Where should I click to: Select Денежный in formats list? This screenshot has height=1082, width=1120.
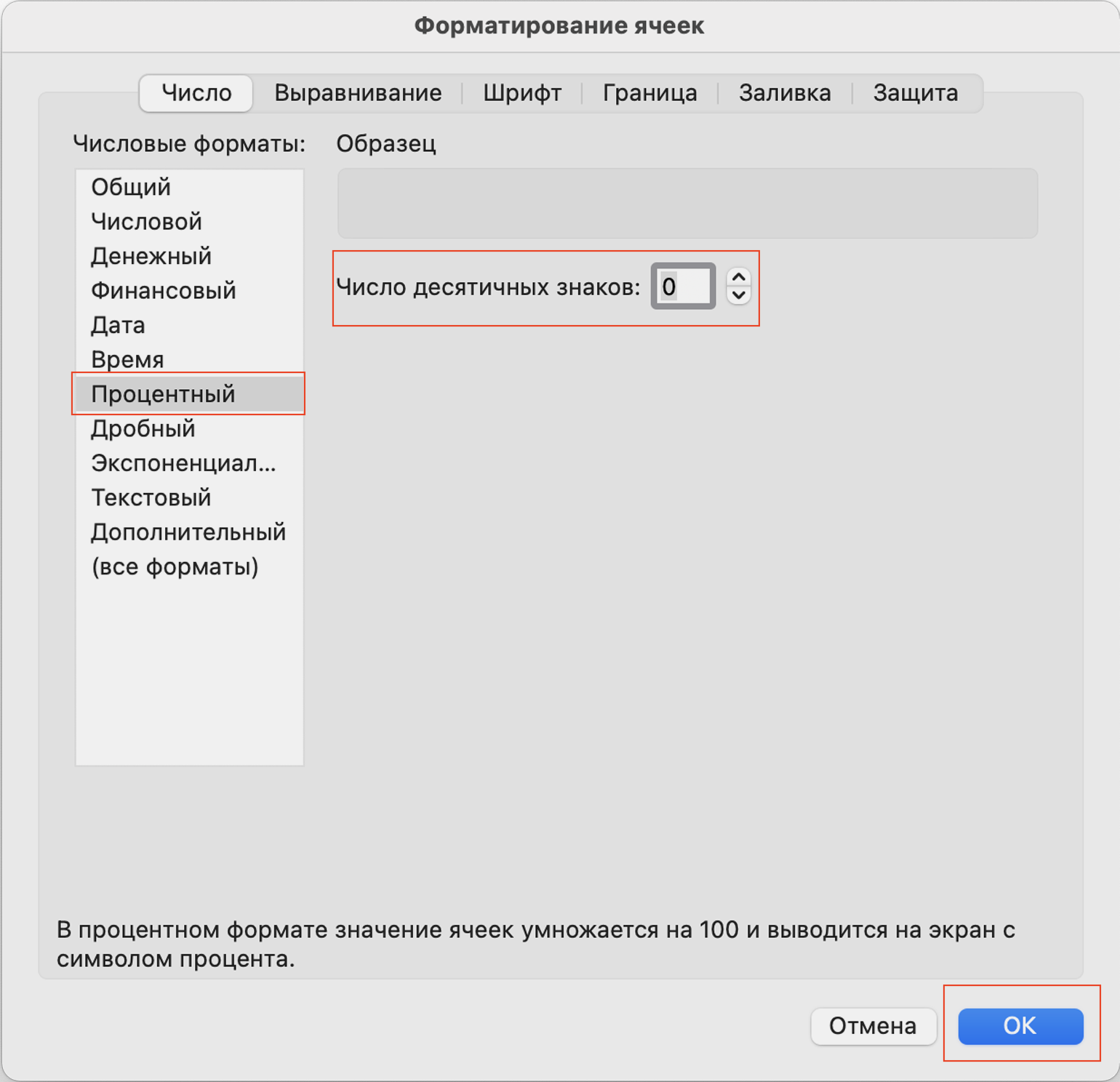click(151, 256)
